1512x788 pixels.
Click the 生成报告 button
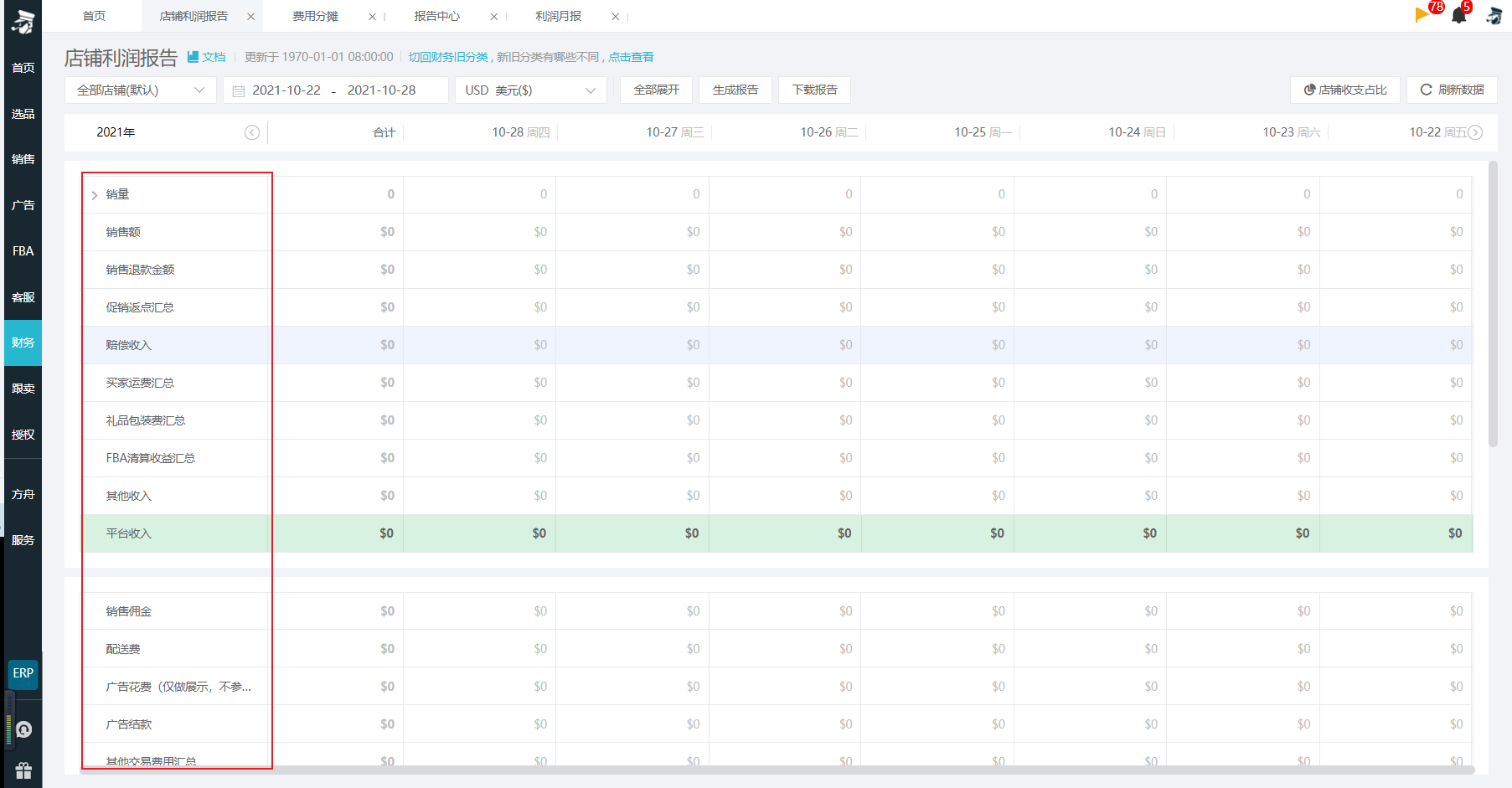coord(735,90)
